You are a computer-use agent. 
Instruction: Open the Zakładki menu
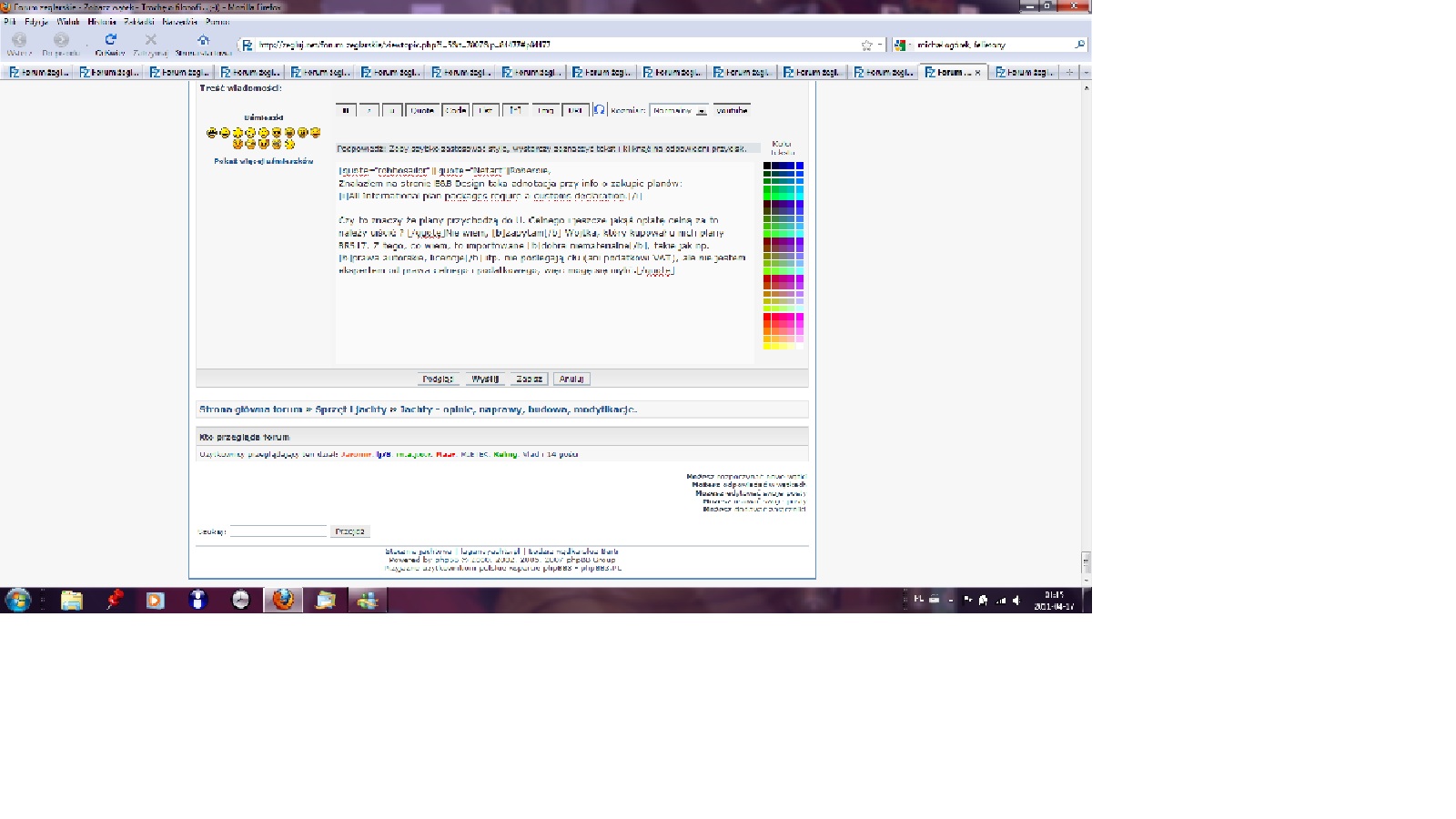pyautogui.click(x=138, y=22)
